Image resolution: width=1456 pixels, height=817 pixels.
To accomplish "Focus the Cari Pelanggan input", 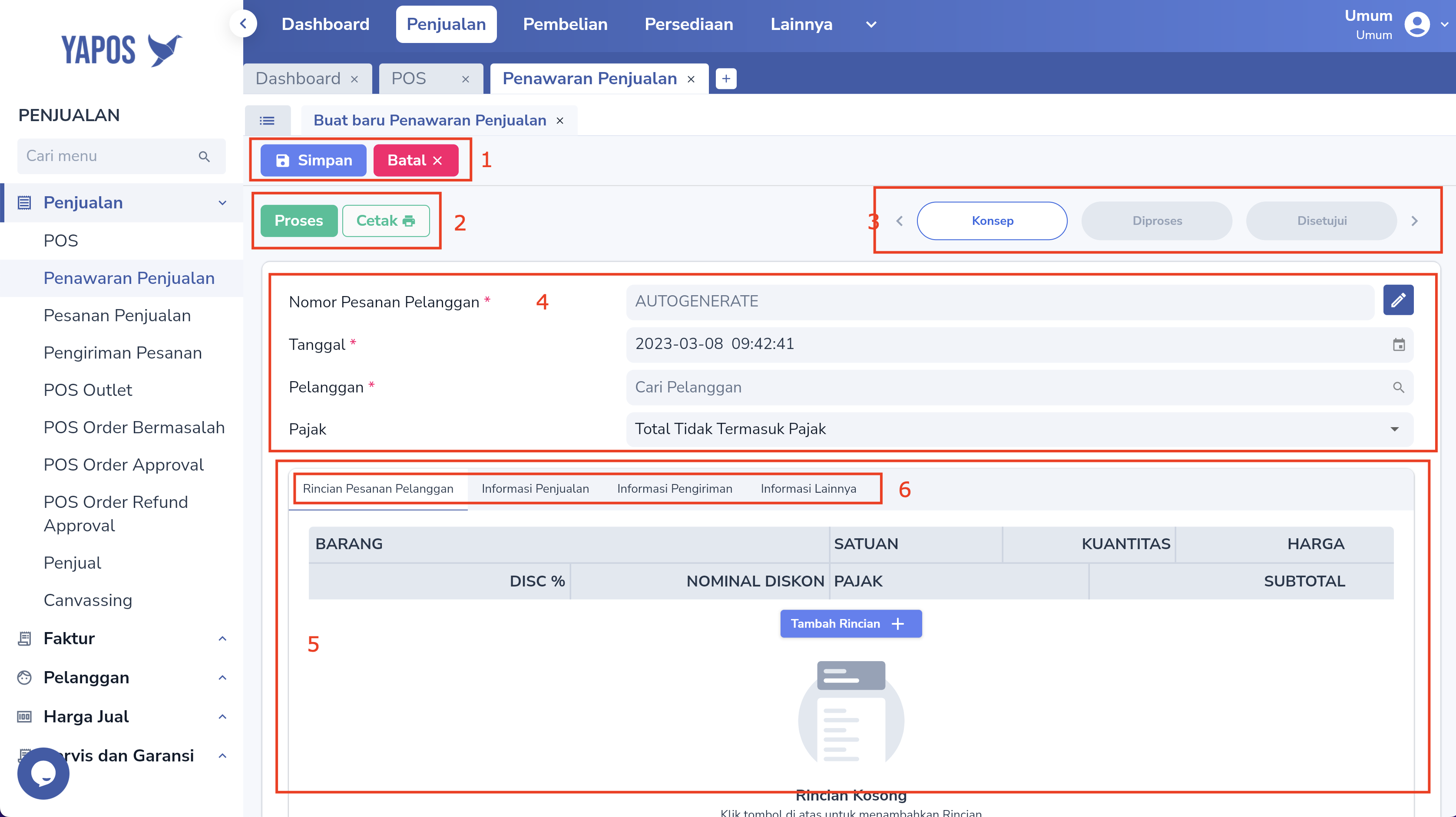I will pos(1019,387).
